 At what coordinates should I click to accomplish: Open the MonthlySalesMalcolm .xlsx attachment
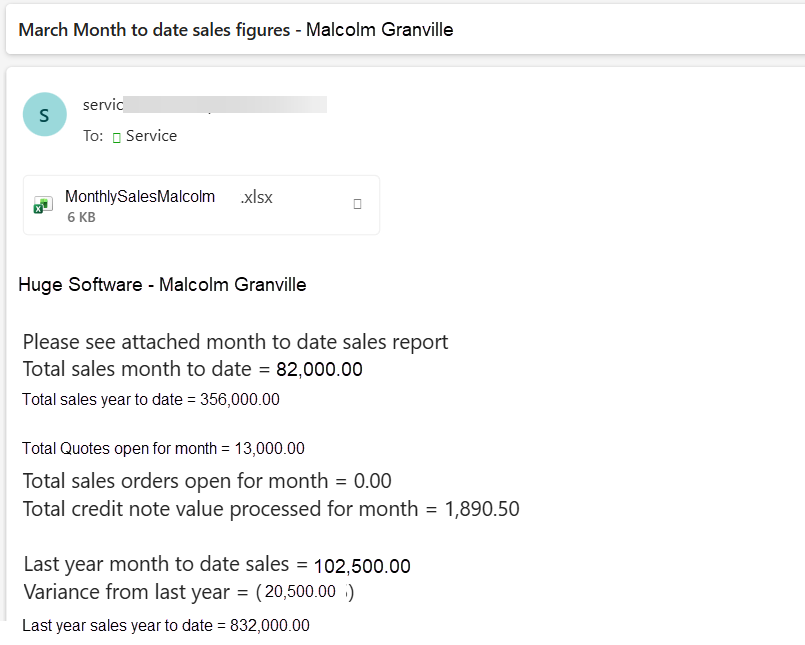click(201, 205)
